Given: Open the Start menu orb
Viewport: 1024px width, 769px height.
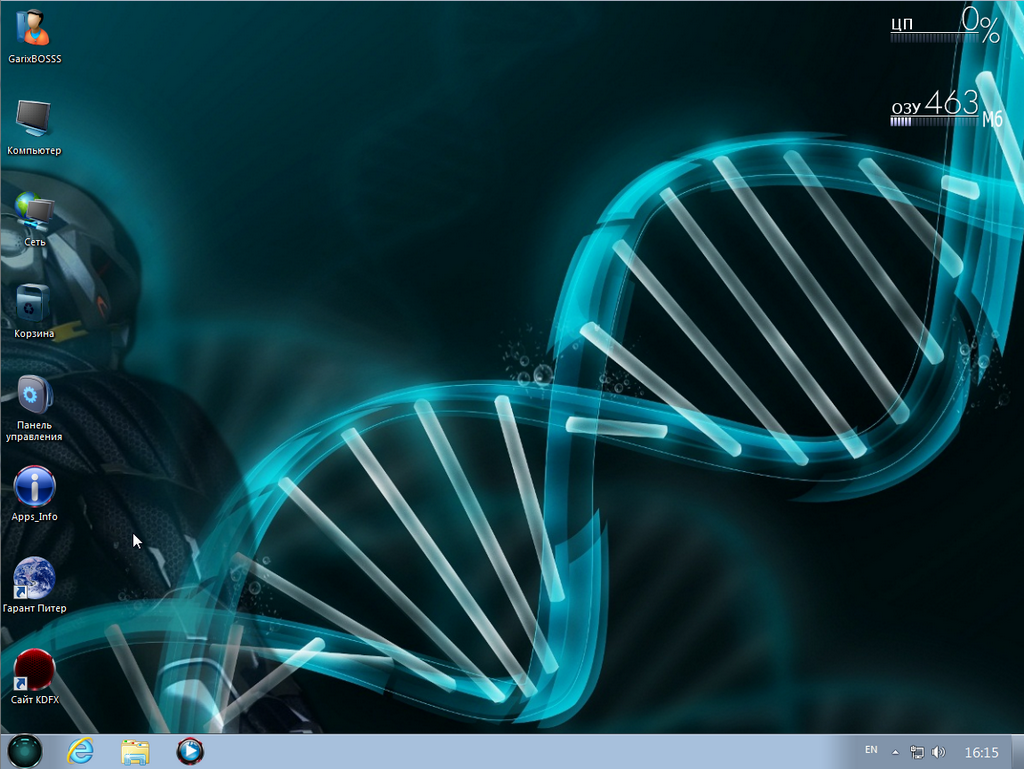Looking at the screenshot, I should tap(25, 751).
